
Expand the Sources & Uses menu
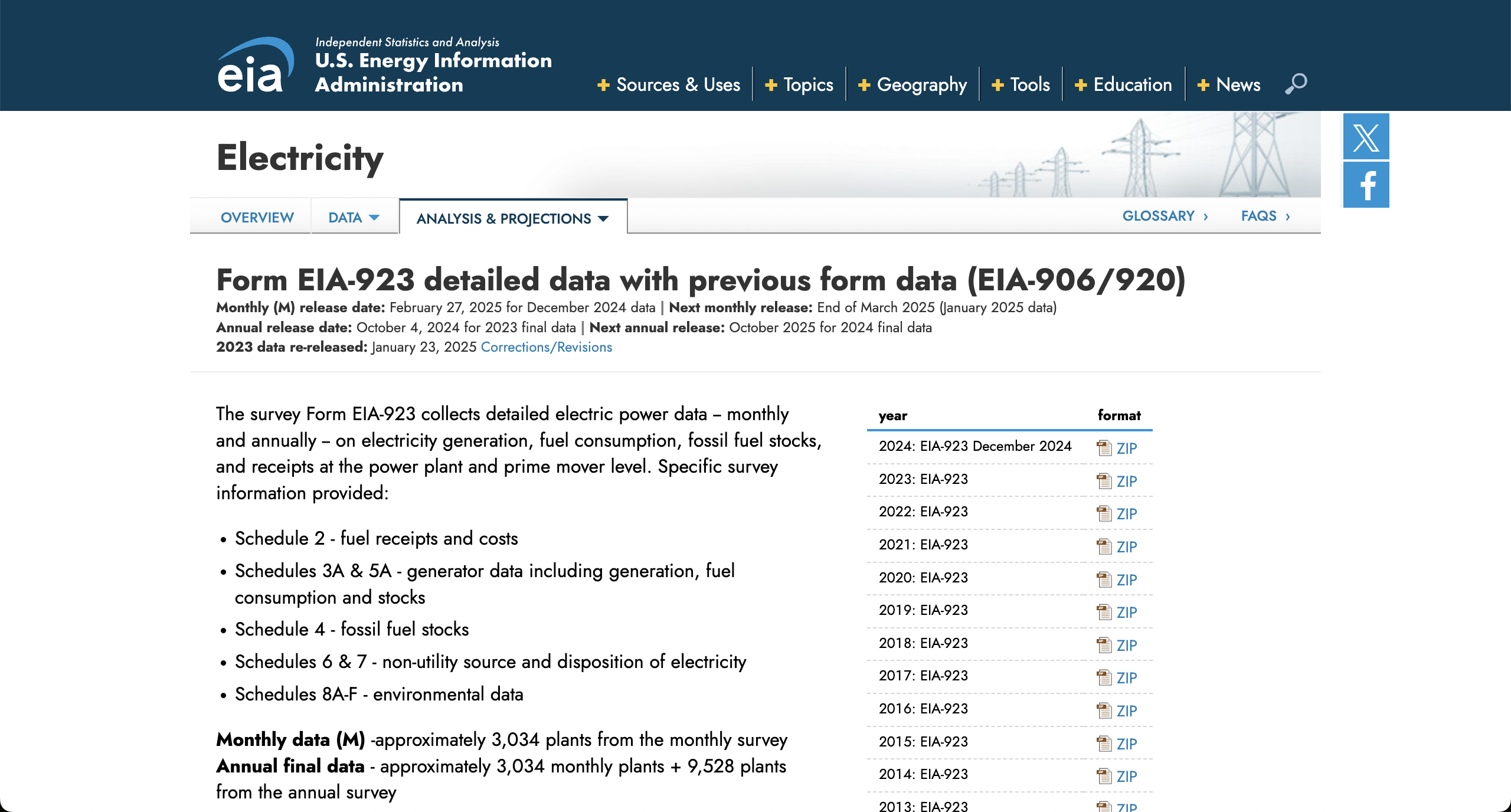pos(669,84)
